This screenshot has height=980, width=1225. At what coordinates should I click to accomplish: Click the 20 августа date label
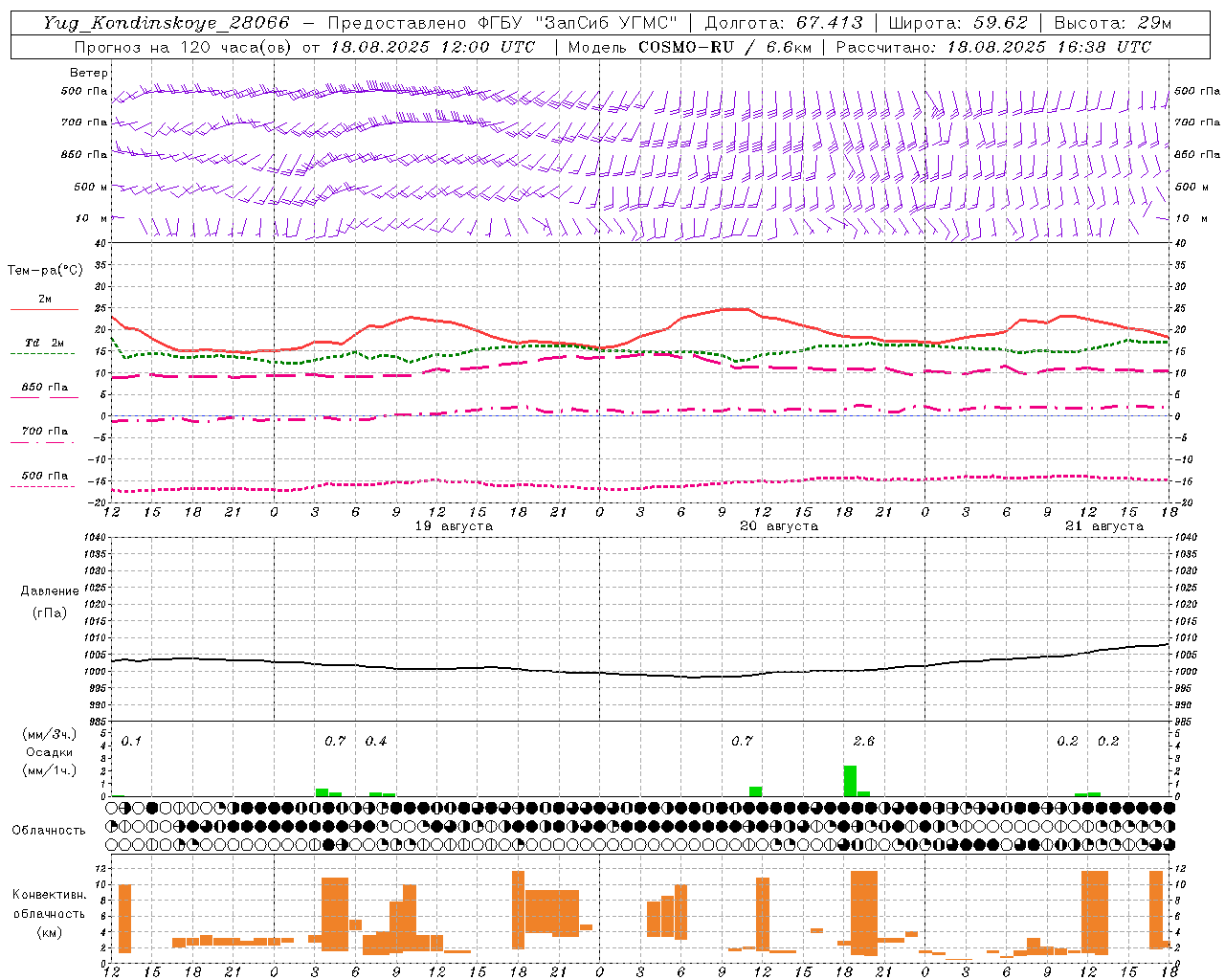point(779,526)
